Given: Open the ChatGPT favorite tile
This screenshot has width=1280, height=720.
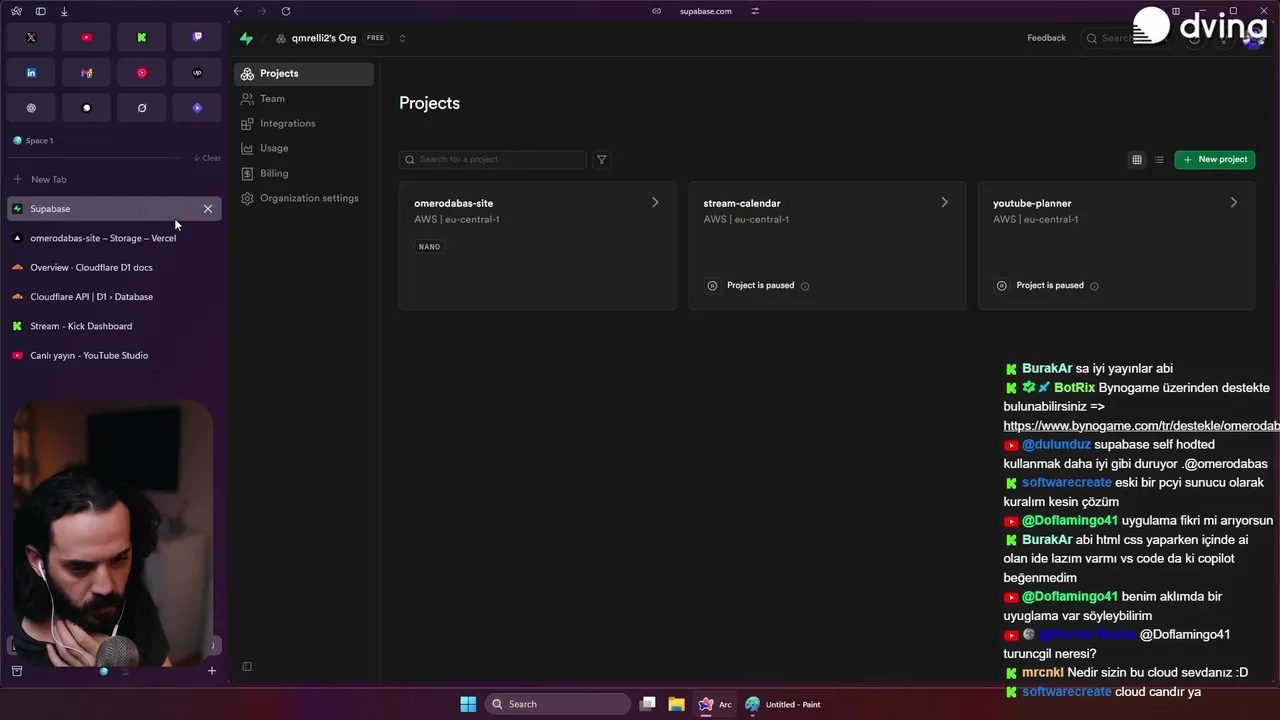Looking at the screenshot, I should point(31,108).
